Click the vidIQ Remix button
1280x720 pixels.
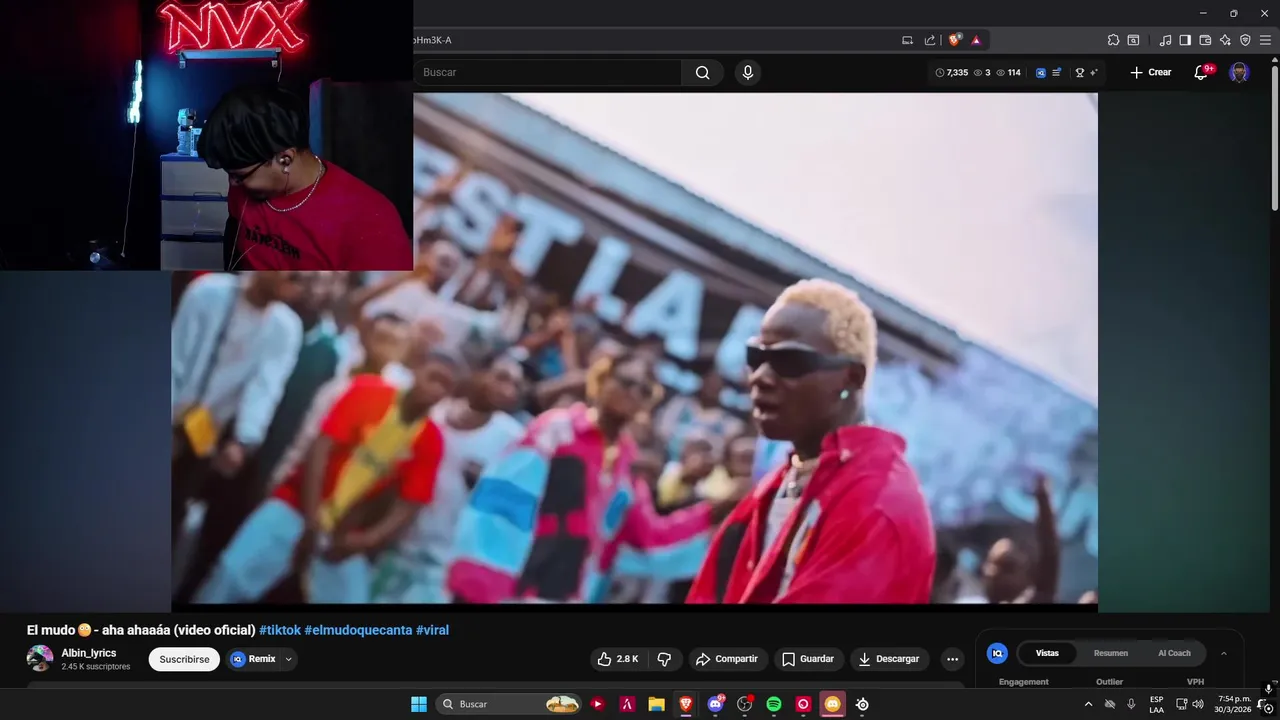254,659
